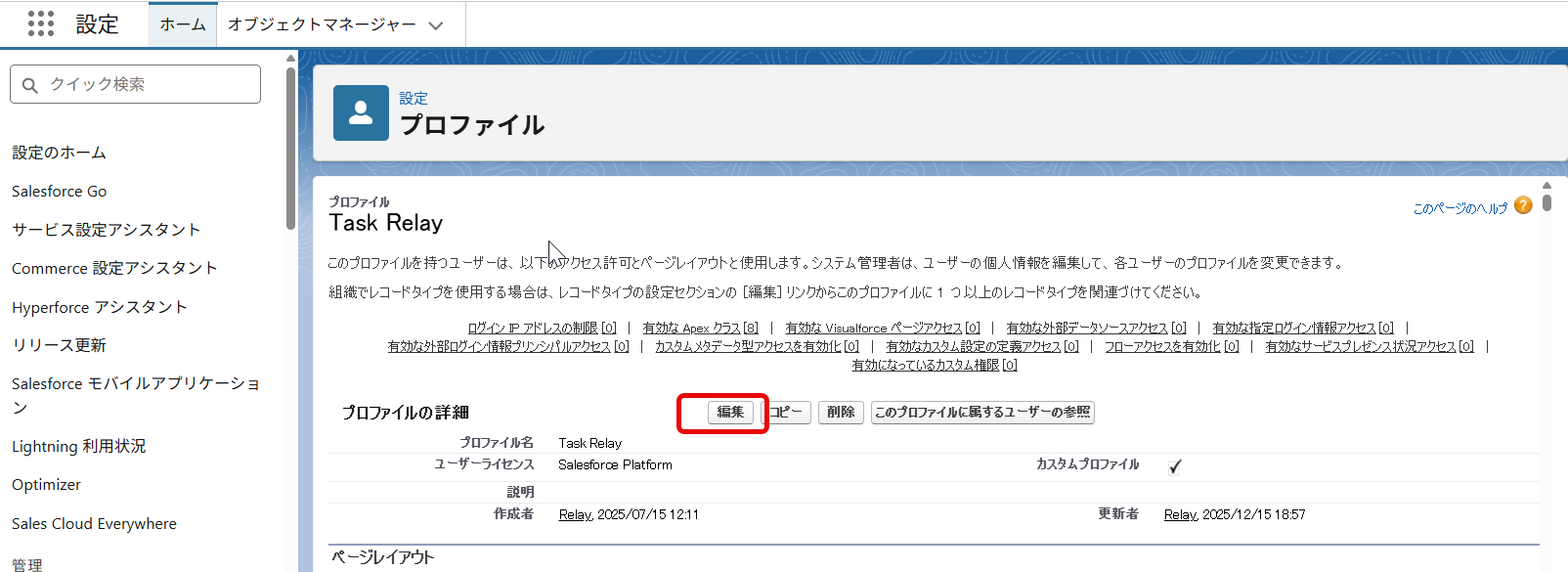Screen dimensions: 1568x572
Task: Click the profile panel scrollbar
Action: point(1546,202)
